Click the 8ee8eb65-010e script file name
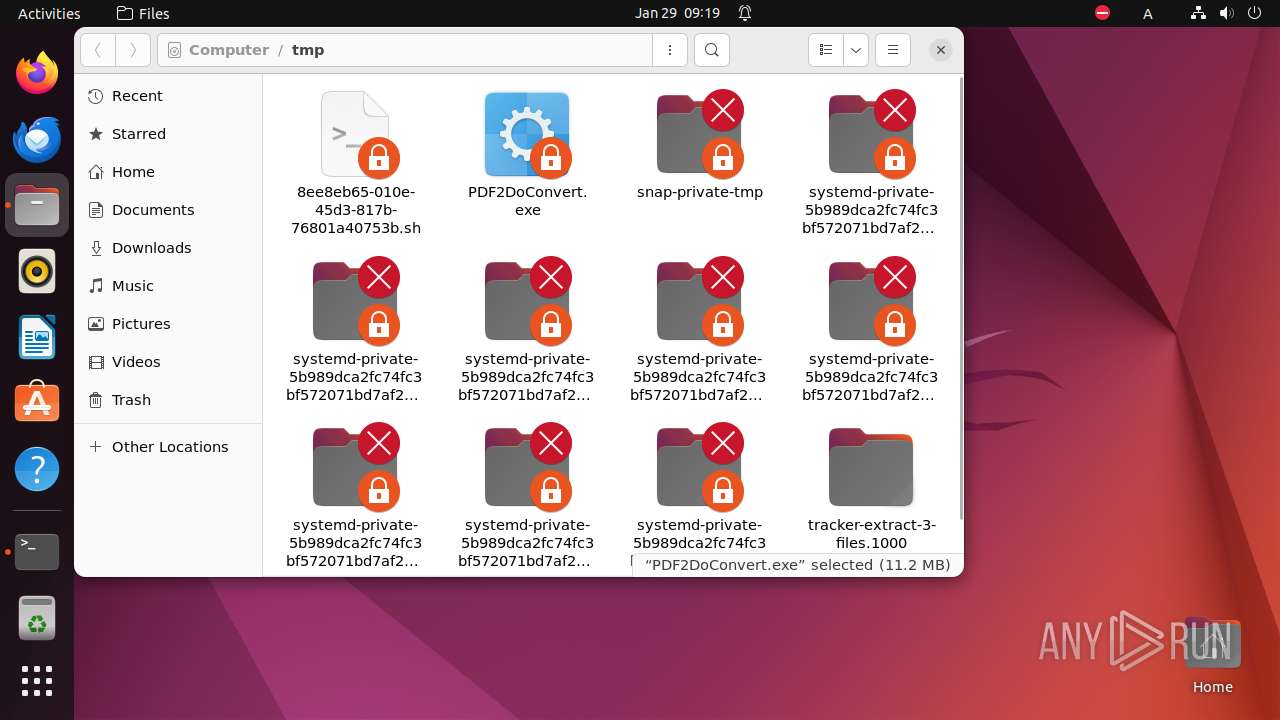Viewport: 1280px width, 720px height. click(x=356, y=210)
